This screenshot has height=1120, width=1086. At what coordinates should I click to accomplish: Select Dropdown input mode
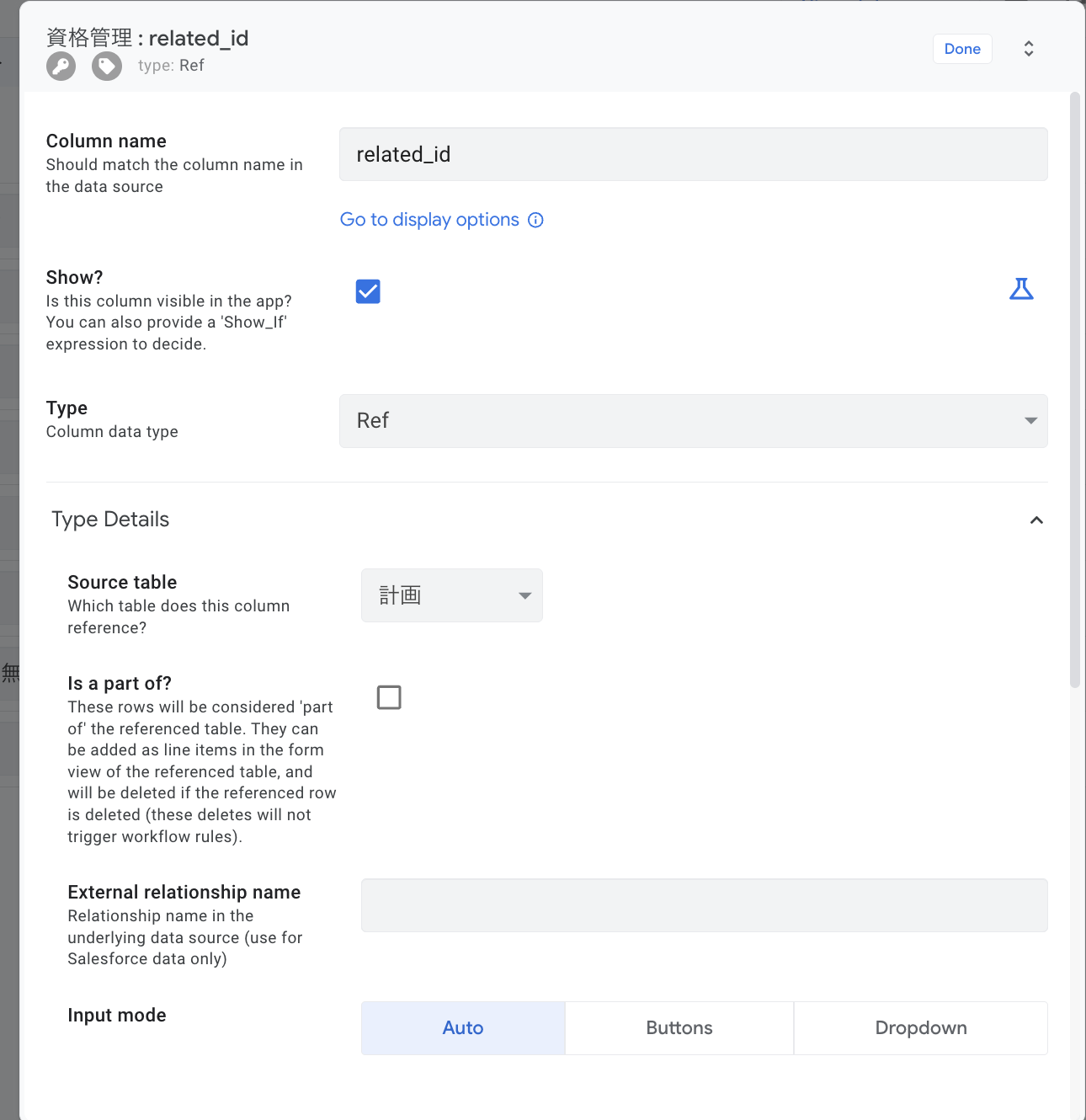(920, 1028)
